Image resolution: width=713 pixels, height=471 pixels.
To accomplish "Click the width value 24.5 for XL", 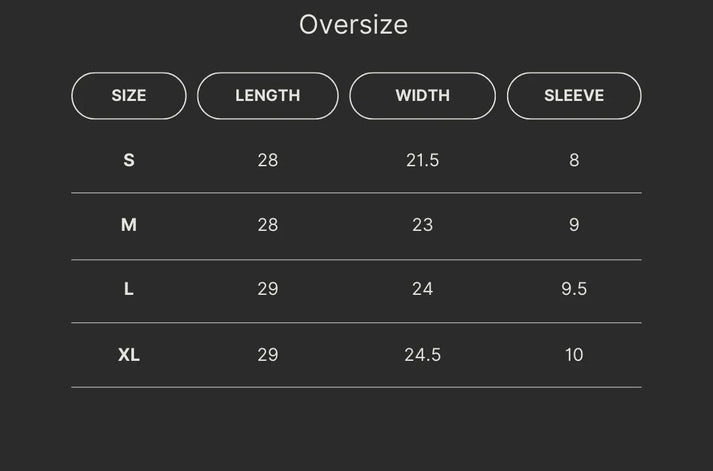I will [422, 355].
